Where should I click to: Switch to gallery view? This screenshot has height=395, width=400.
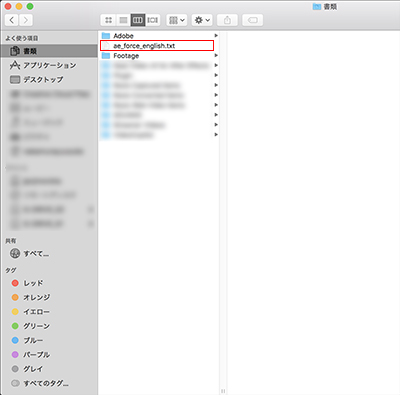[153, 20]
